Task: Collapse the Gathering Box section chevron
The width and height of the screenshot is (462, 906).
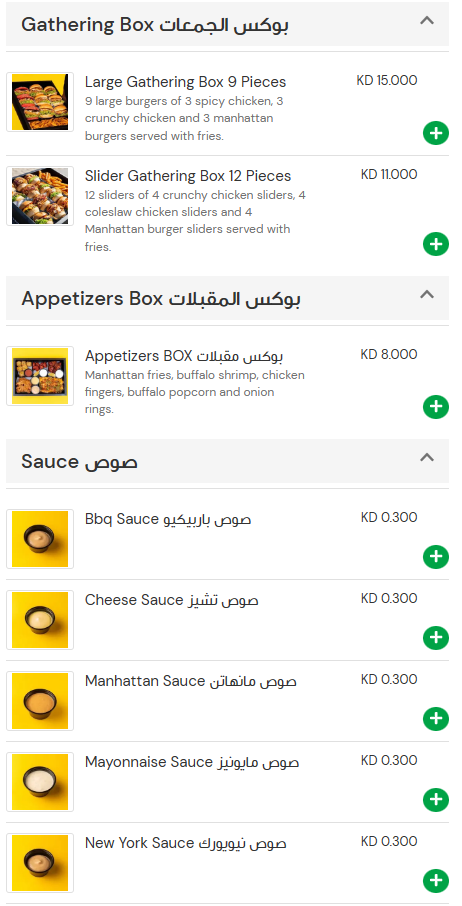Action: click(x=427, y=21)
